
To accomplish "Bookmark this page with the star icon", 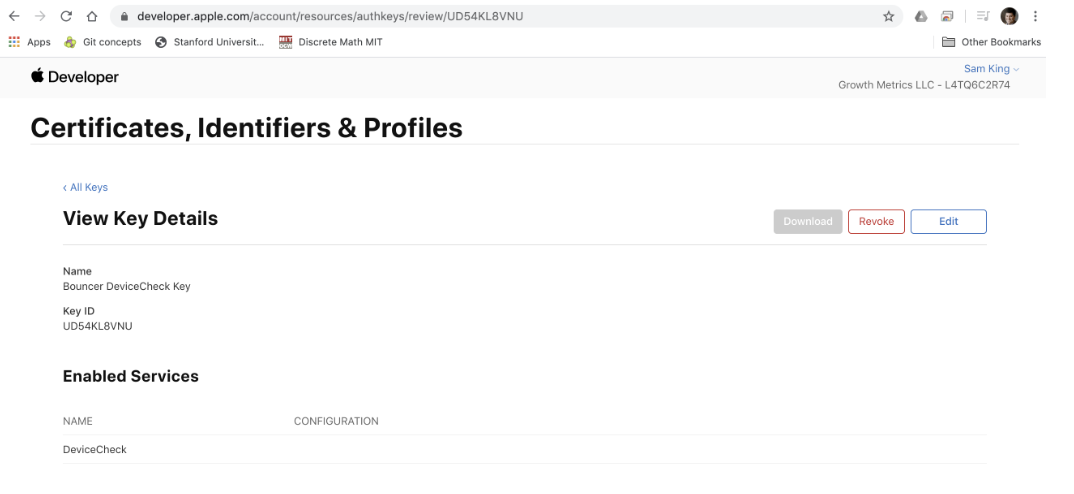I will (888, 16).
